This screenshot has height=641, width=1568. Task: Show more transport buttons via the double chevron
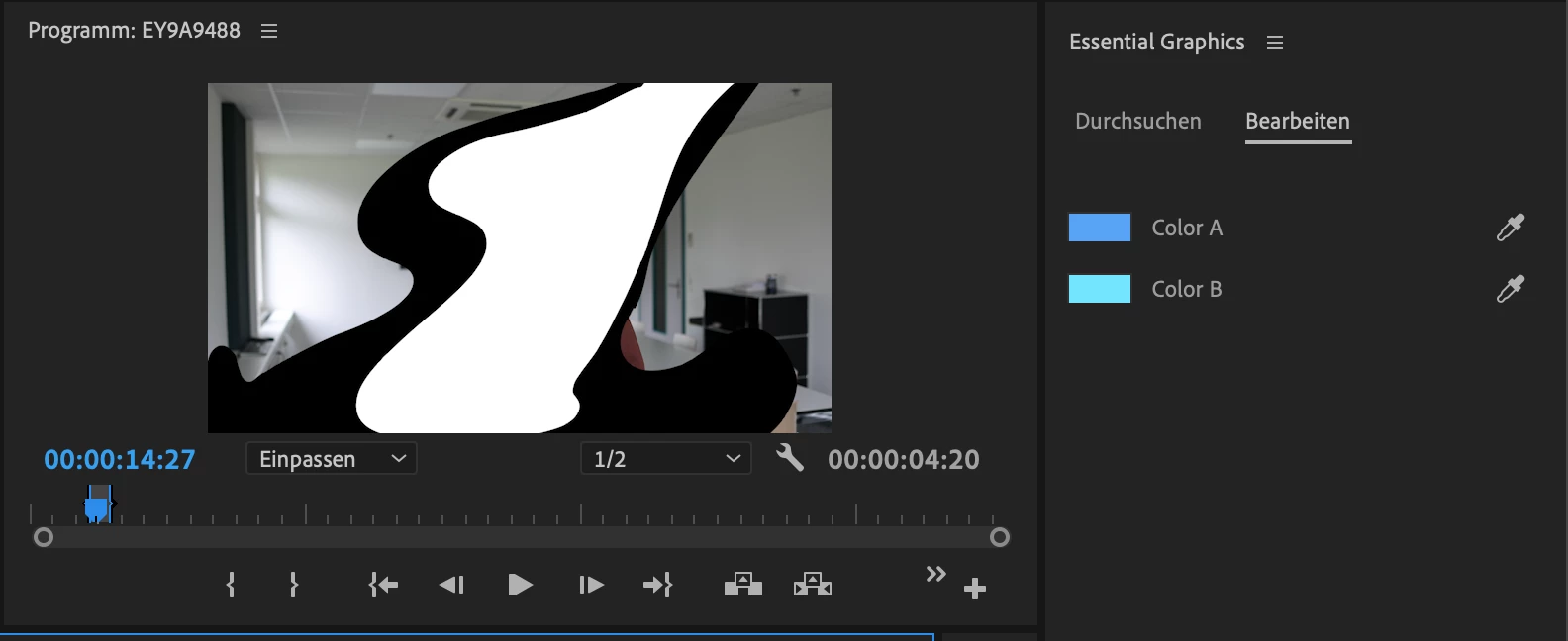click(x=935, y=574)
